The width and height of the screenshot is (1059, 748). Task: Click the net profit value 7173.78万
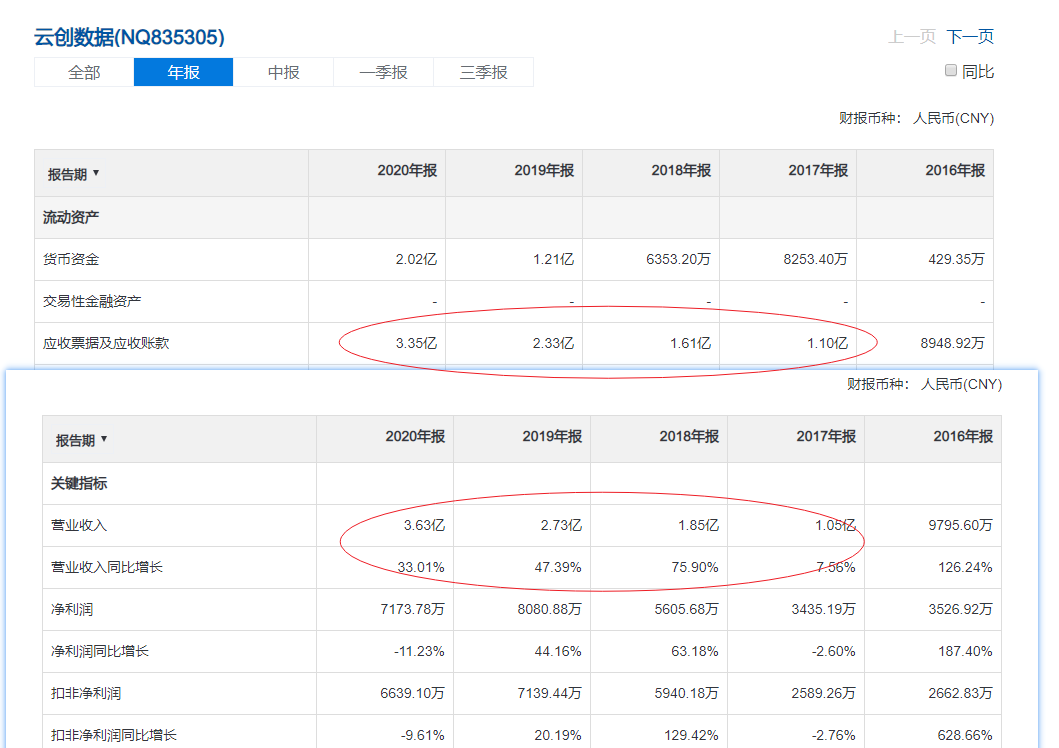point(413,609)
